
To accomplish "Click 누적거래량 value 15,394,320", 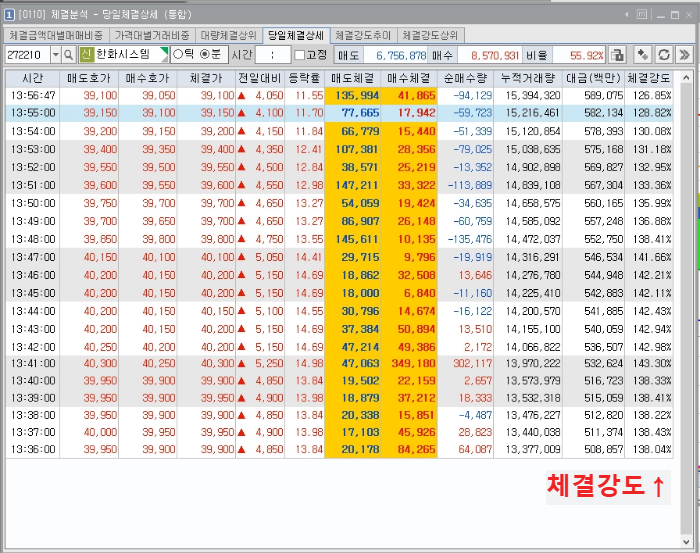I will [x=533, y=96].
